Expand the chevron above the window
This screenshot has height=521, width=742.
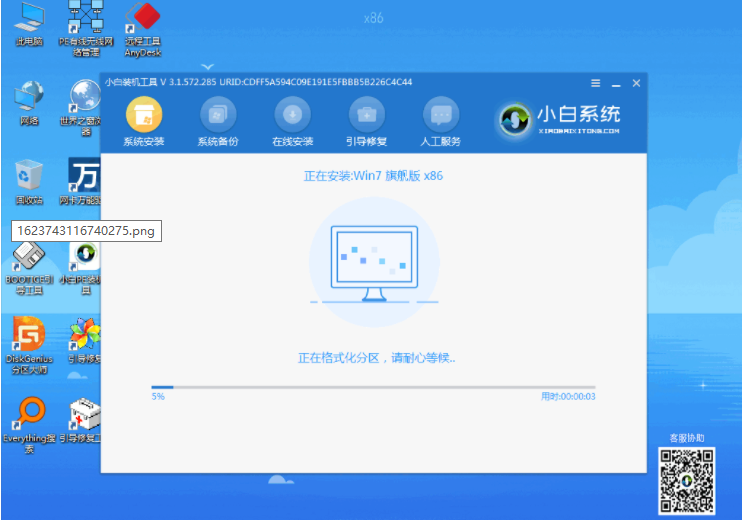[207, 67]
